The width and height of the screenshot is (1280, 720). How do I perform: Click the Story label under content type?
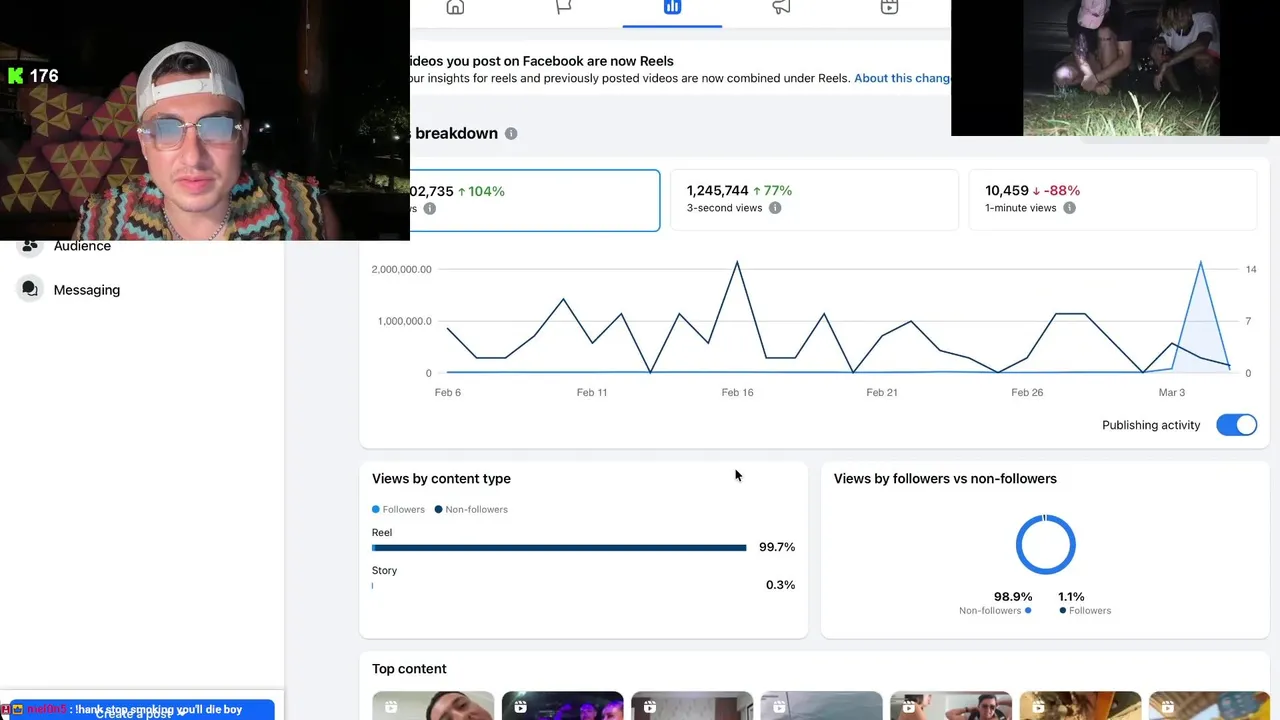point(384,571)
